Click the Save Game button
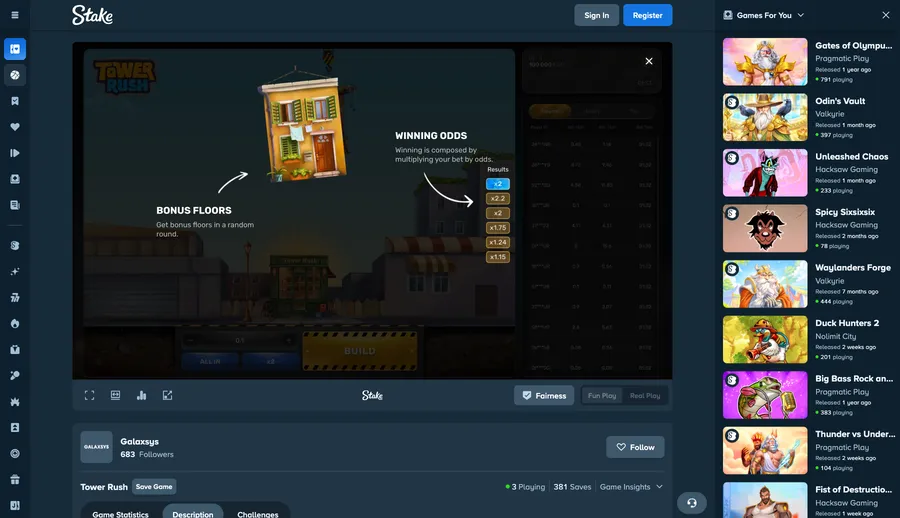Screen dimensions: 900x518 click(x=154, y=486)
